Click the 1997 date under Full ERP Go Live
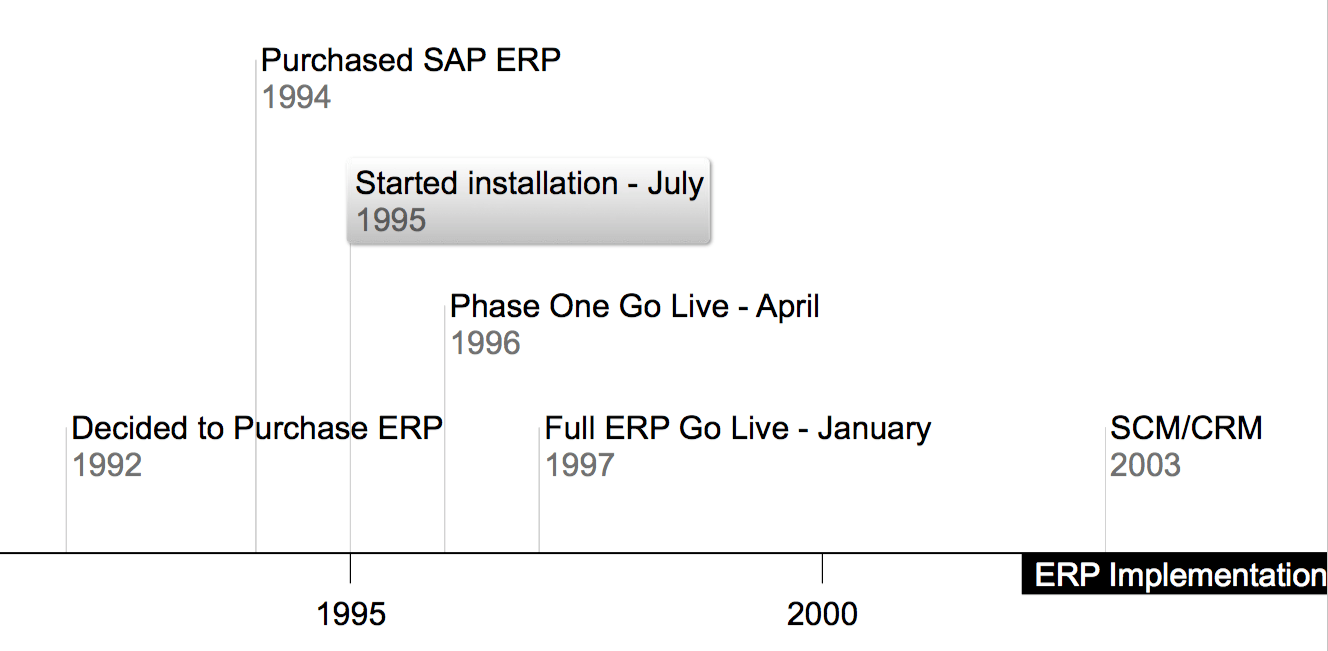 (580, 466)
